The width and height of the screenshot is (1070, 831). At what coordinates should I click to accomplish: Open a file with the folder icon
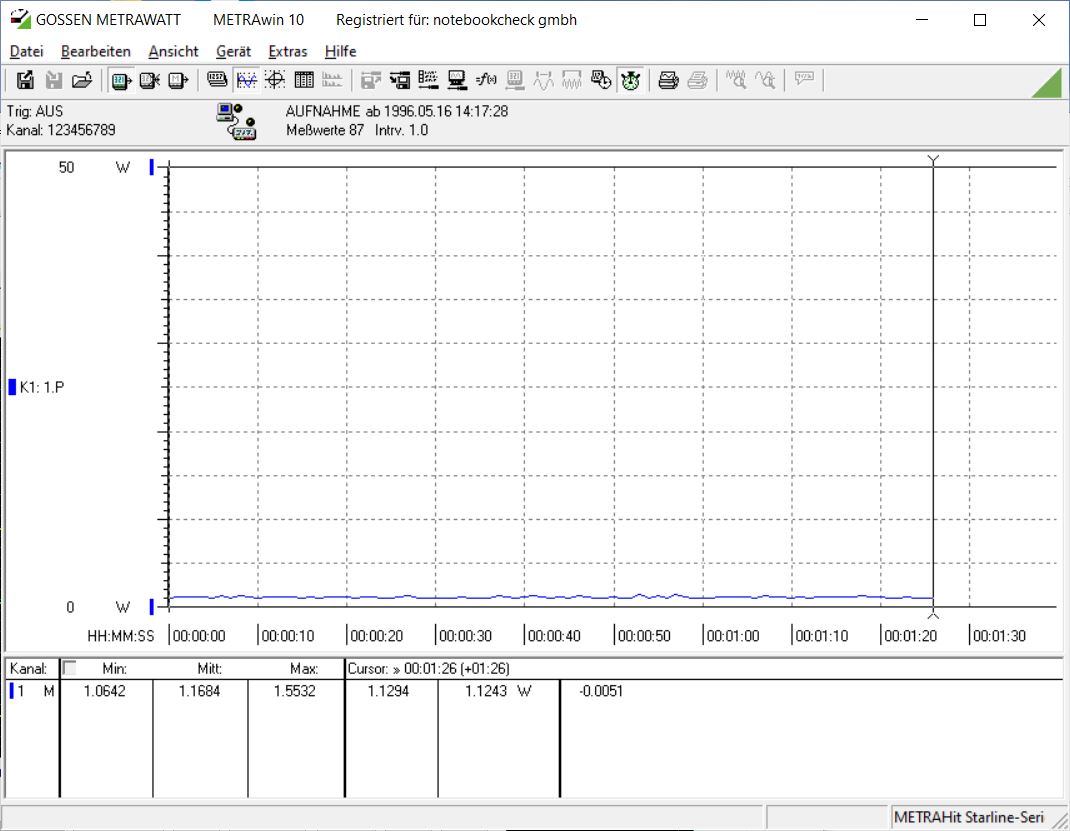coord(82,80)
